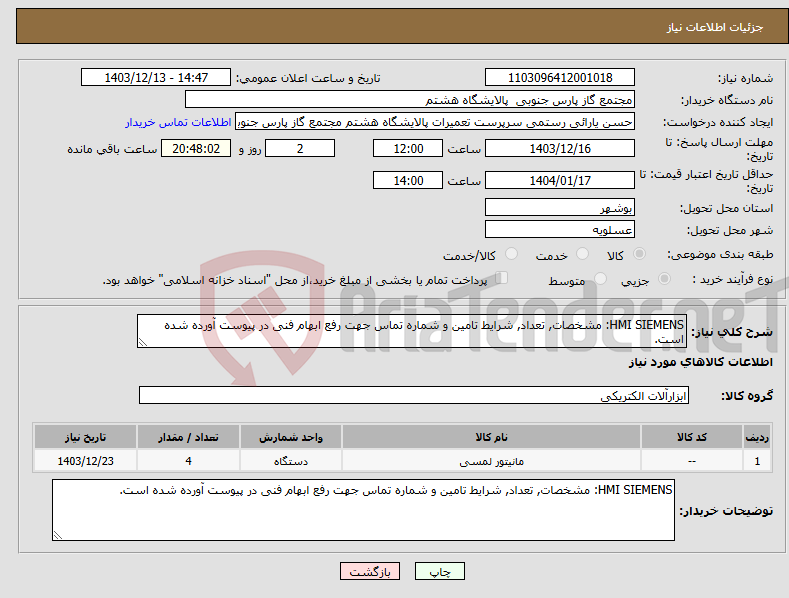Viewport: 789px width, 598px height.
Task: Click the response deadline date 1403/12/16 field
Action: [560, 148]
